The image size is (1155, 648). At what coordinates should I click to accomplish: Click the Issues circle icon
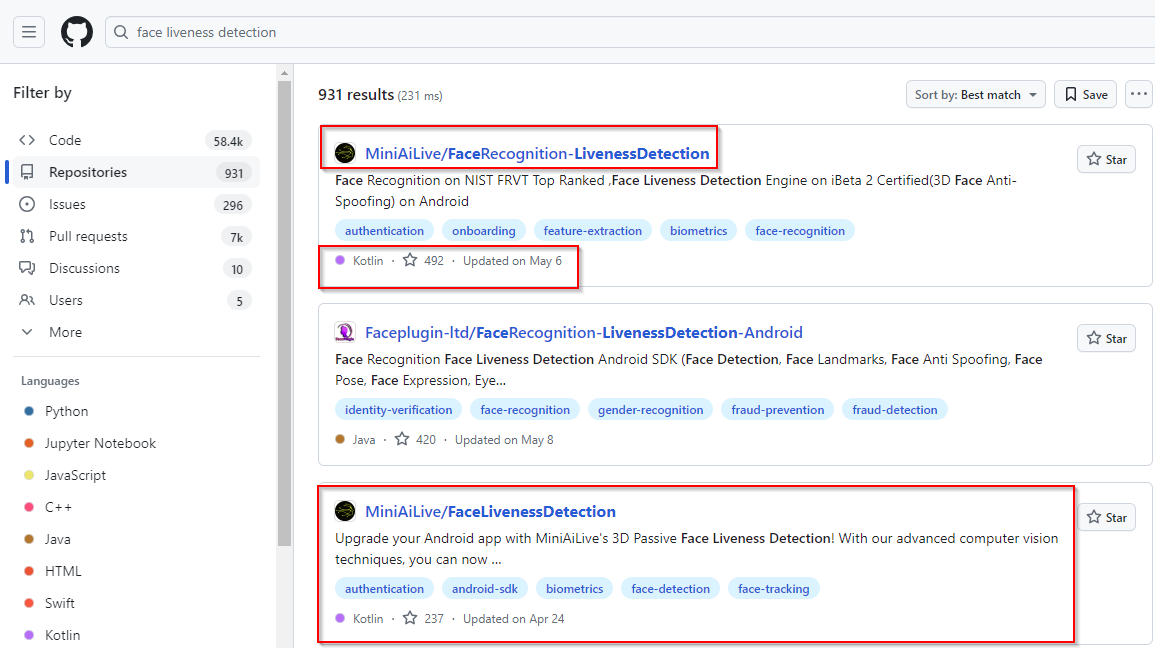click(27, 204)
